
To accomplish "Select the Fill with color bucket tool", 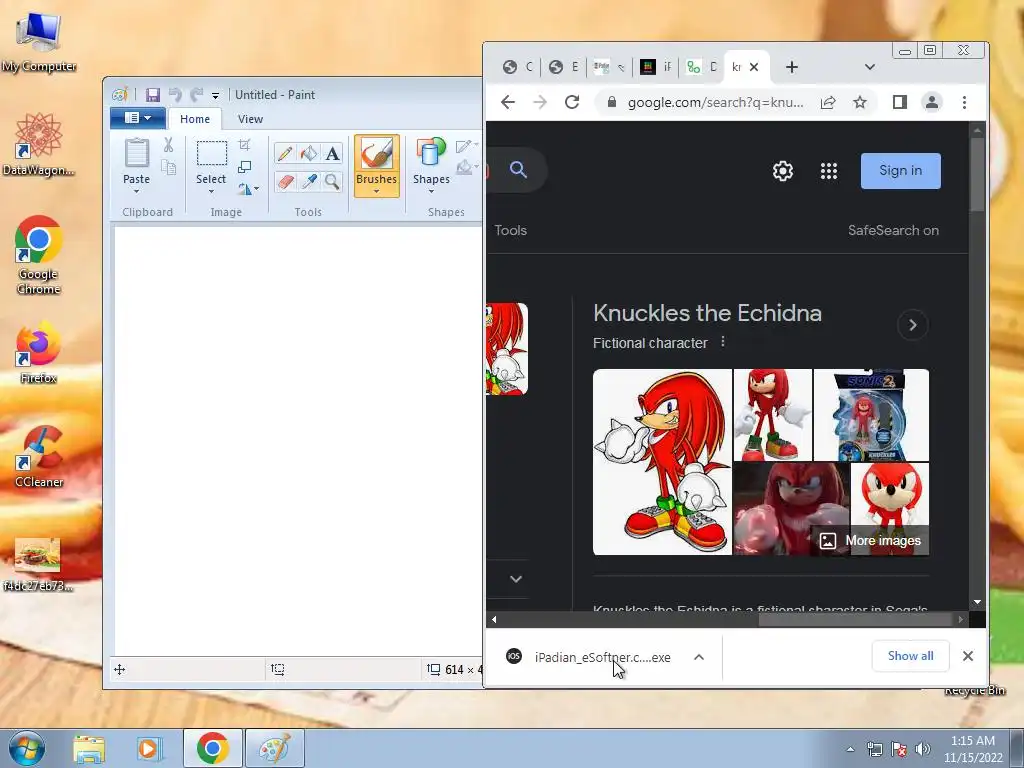I will click(309, 153).
